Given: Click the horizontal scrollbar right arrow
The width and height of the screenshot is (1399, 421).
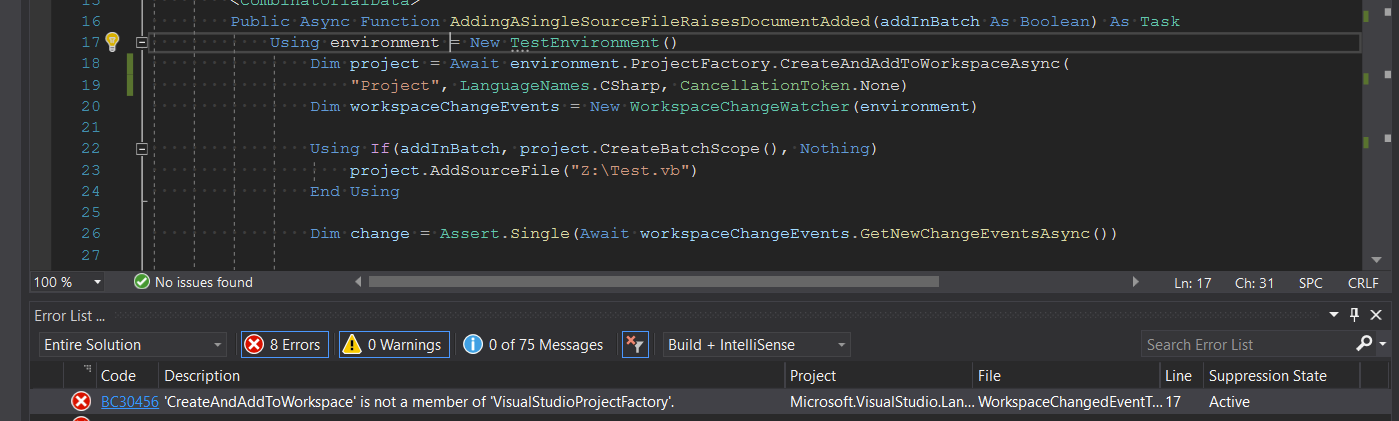Looking at the screenshot, I should 1134,282.
